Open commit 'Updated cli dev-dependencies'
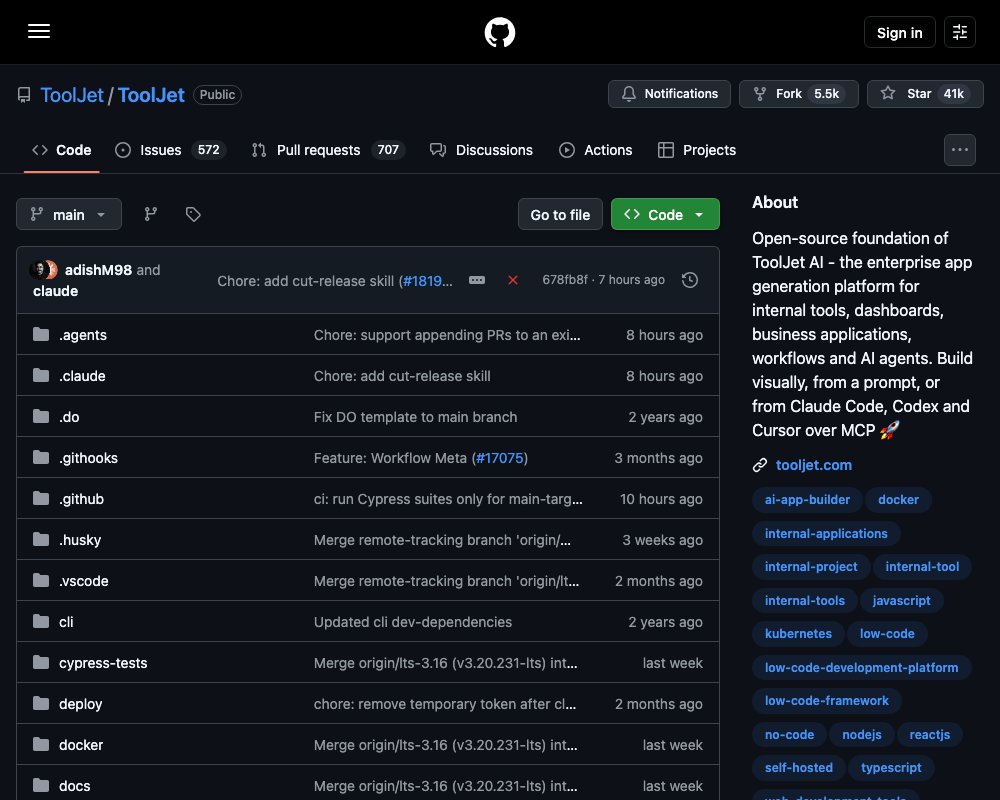Viewport: 1000px width, 800px height. pyautogui.click(x=413, y=622)
